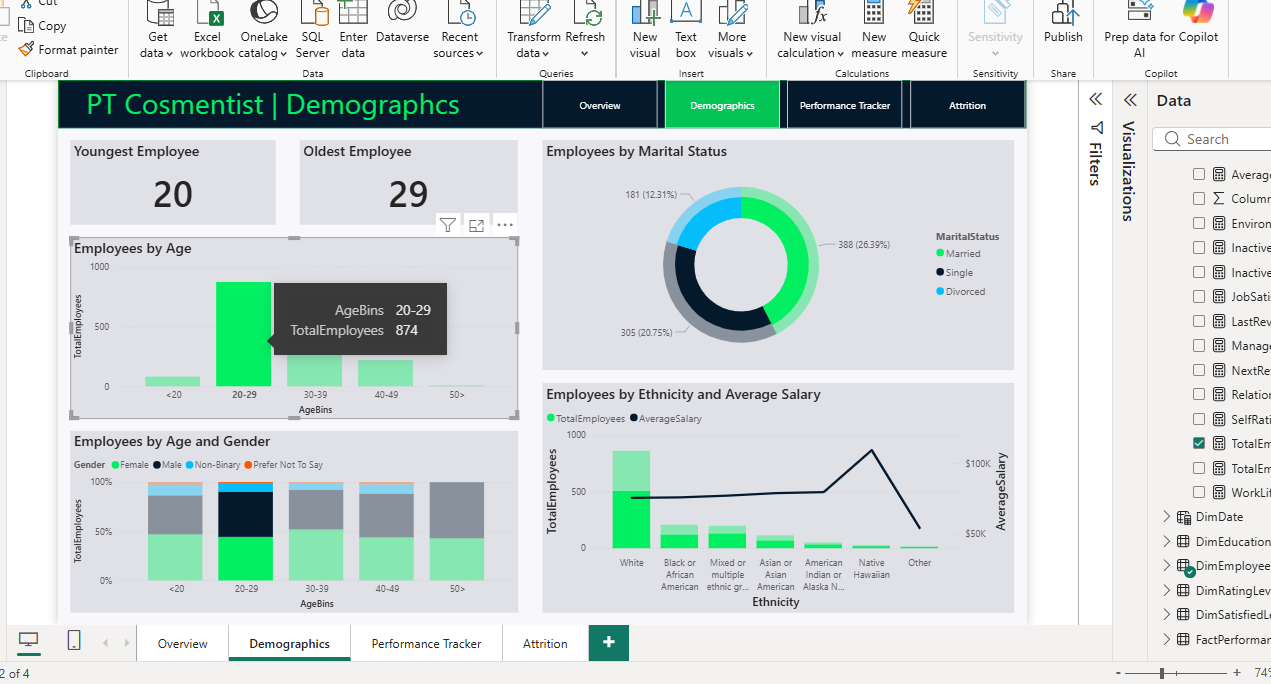Create a New measure

click(x=874, y=31)
